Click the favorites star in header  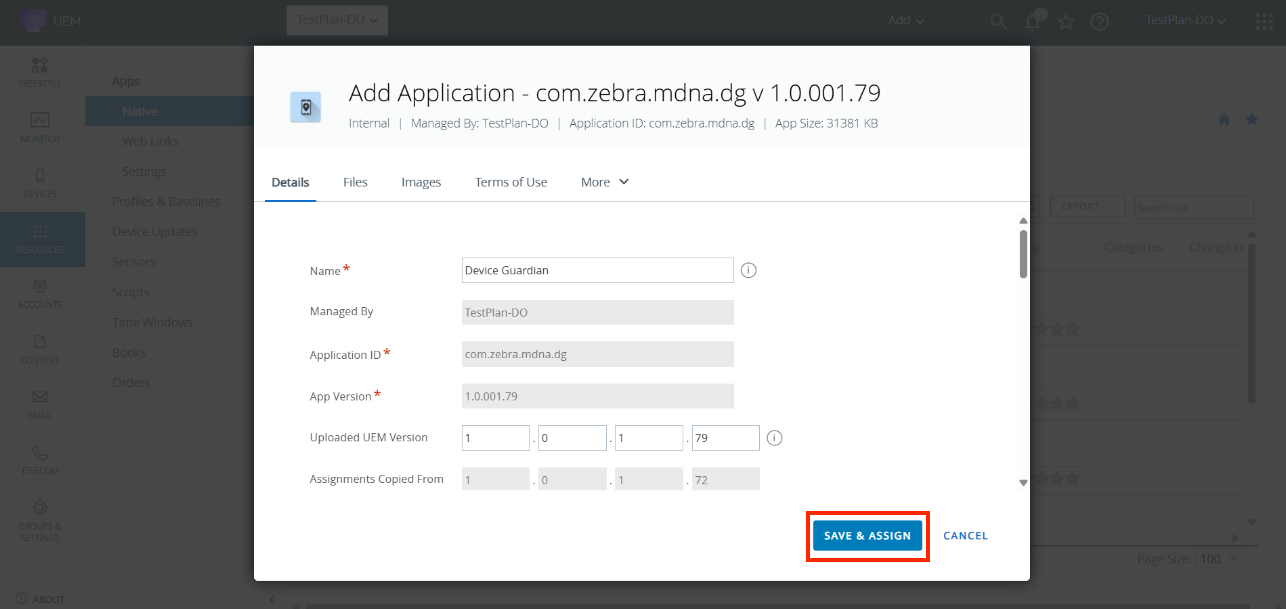[1066, 21]
